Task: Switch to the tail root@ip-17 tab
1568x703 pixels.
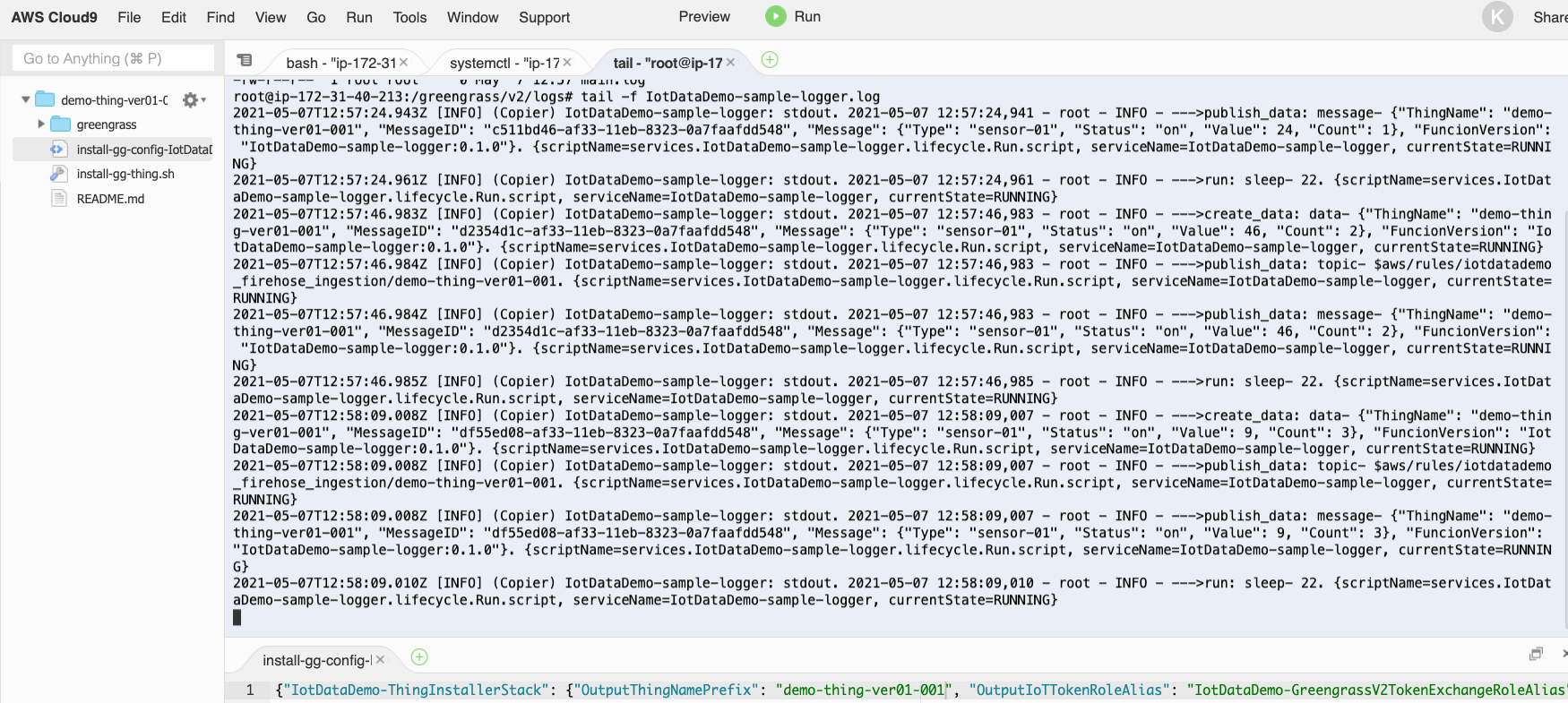Action: (668, 63)
